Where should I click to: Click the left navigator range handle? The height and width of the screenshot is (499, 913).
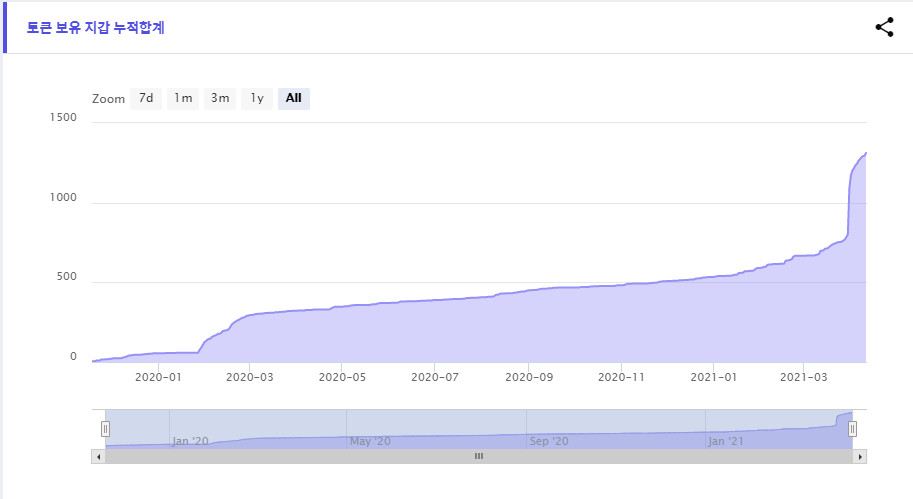(x=105, y=429)
